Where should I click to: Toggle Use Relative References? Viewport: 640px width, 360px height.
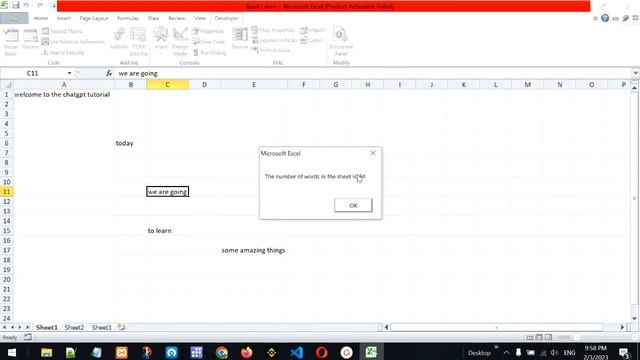73,42
